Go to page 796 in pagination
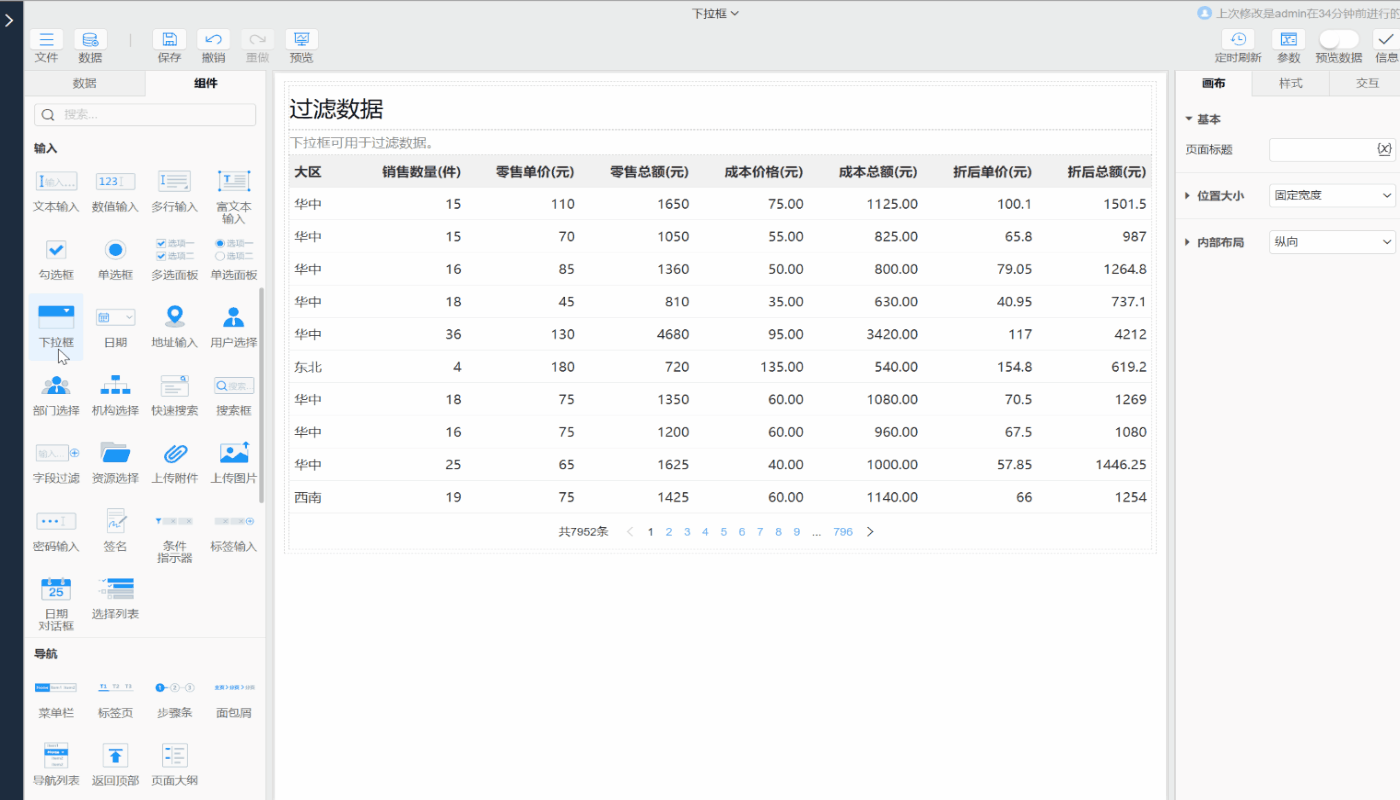This screenshot has width=1400, height=800. [x=843, y=532]
